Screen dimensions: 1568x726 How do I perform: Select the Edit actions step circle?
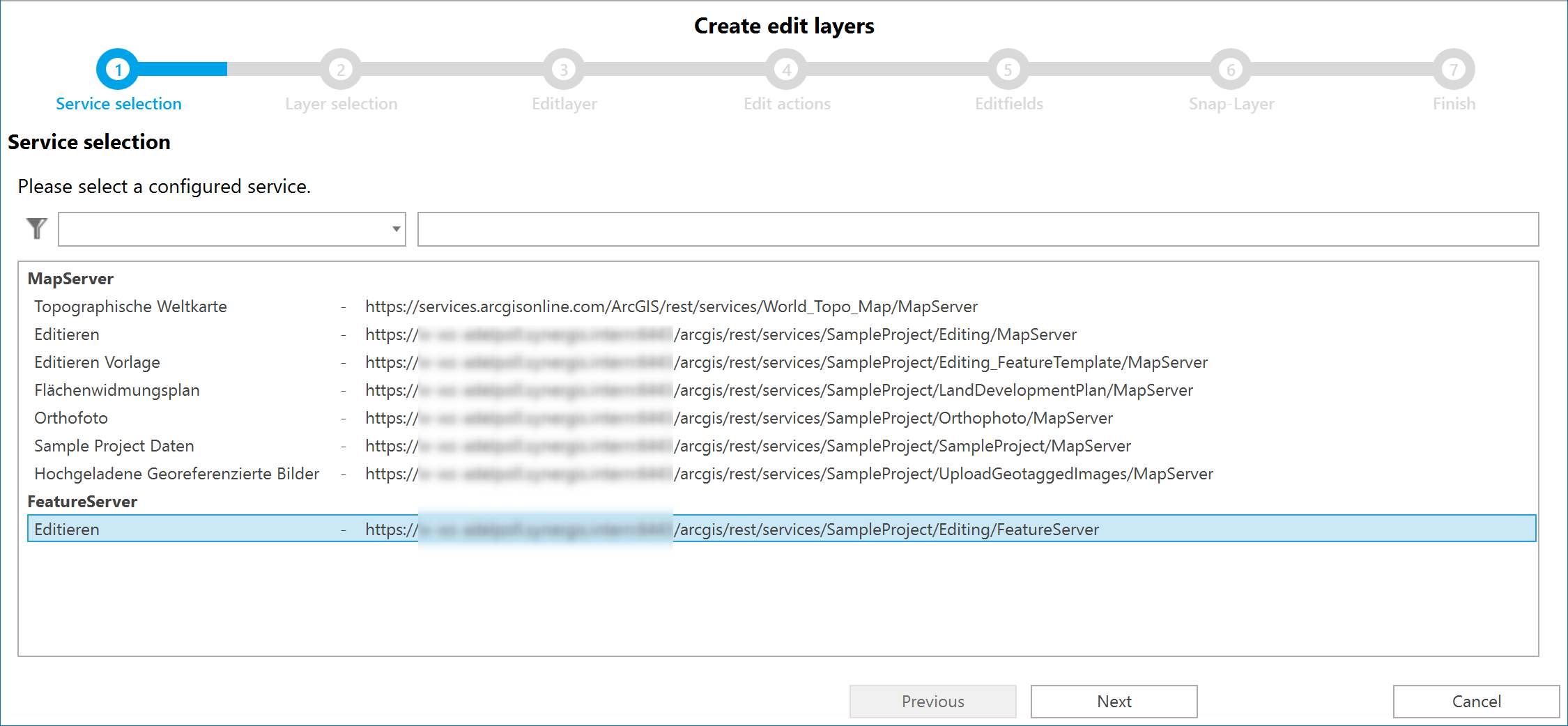point(786,70)
